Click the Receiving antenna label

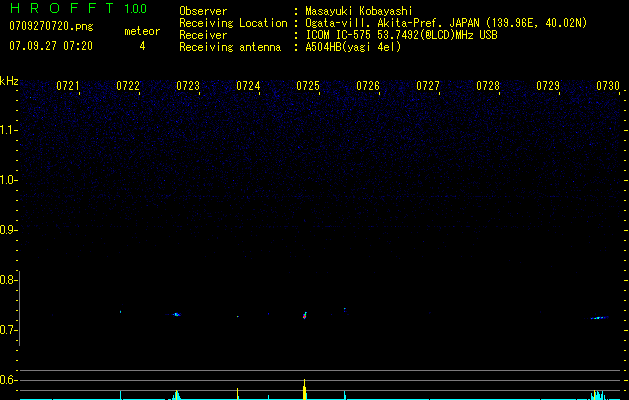230,47
